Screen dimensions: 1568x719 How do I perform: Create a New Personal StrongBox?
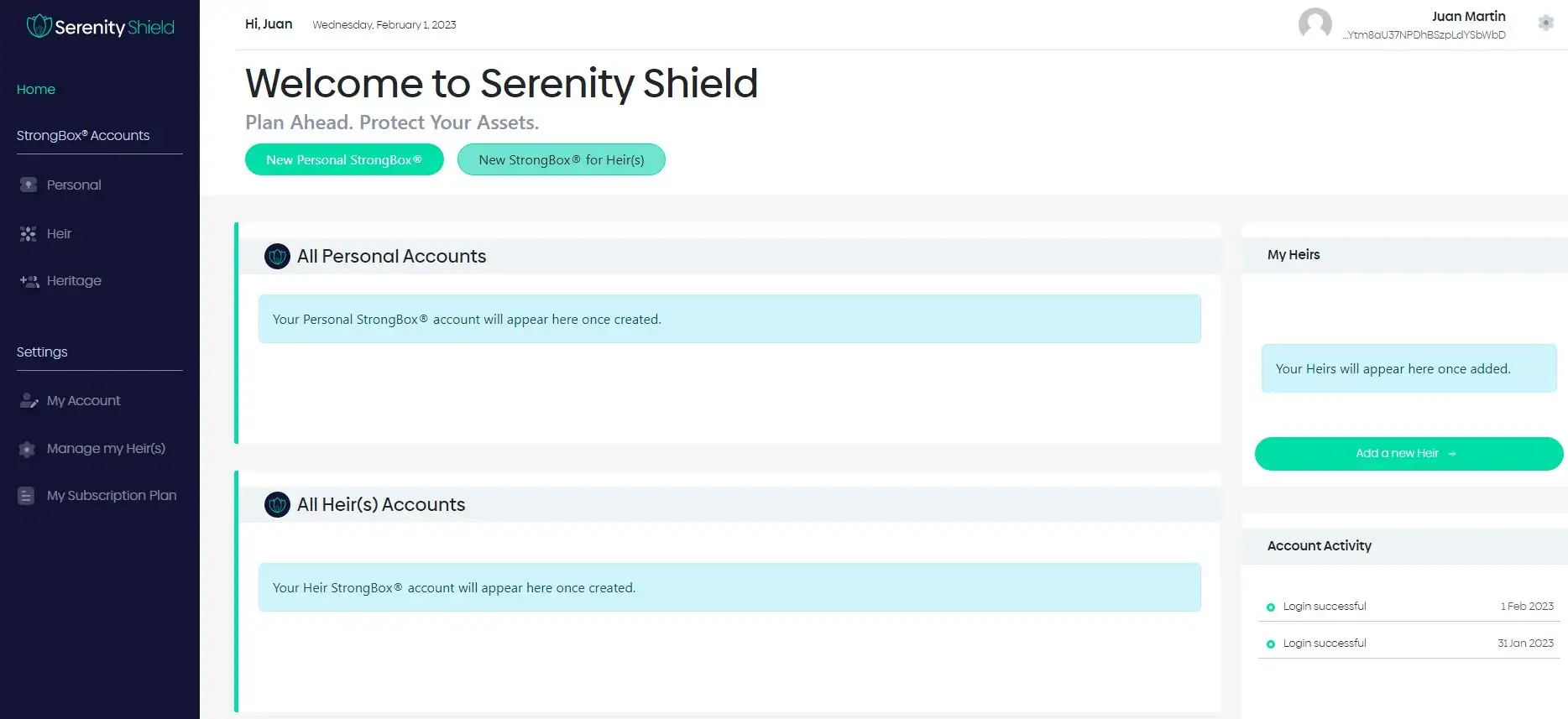pyautogui.click(x=344, y=159)
